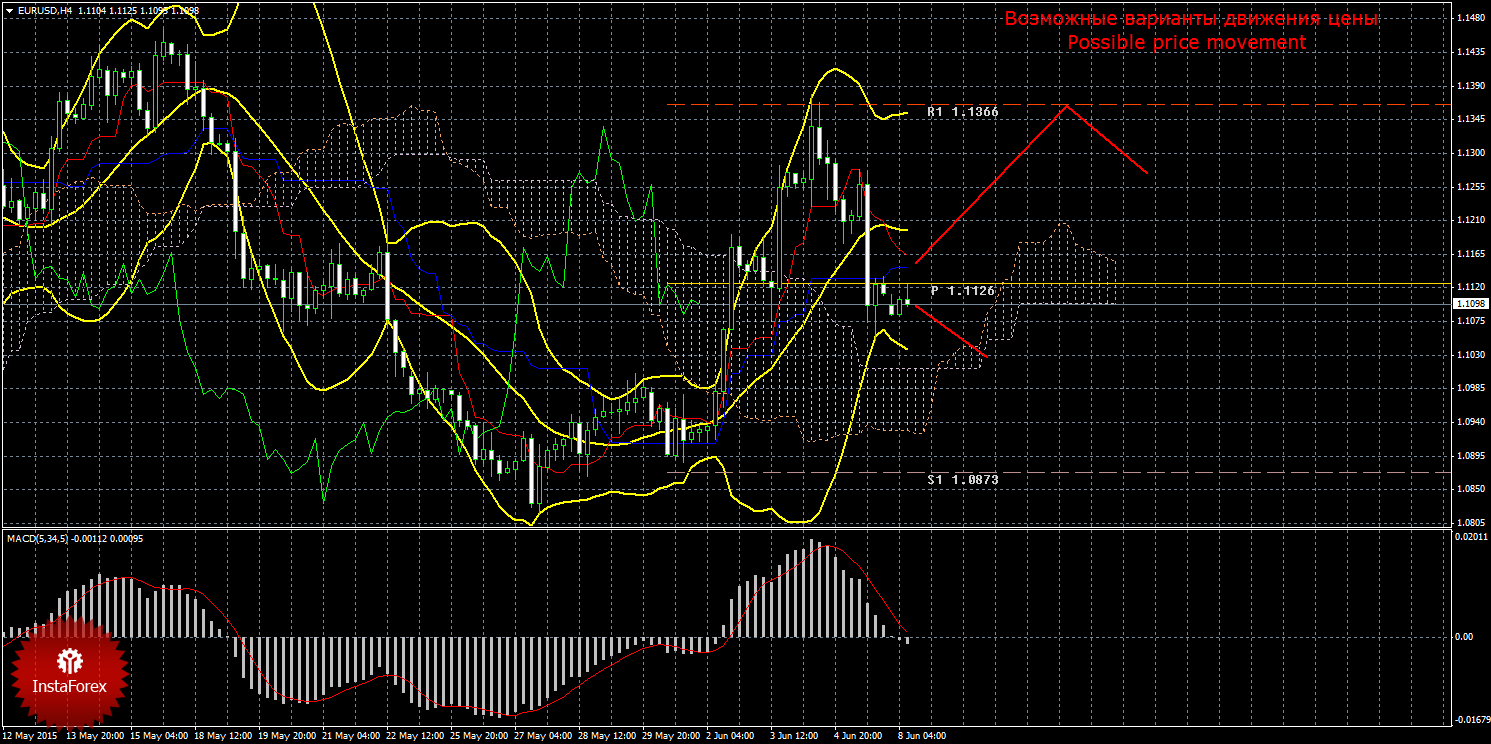Select the R1 1.1366 resistance label
The width and height of the screenshot is (1491, 744).
(x=962, y=113)
